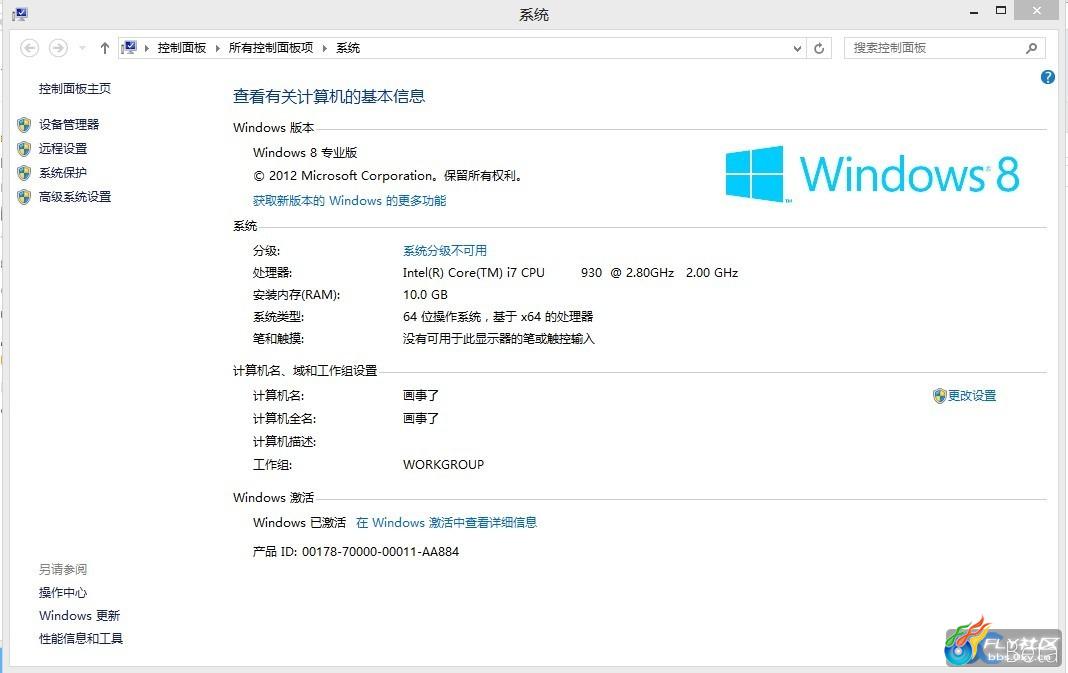This screenshot has width=1068, height=673.
Task: Open 控制面板主页 link
Action: (75, 89)
